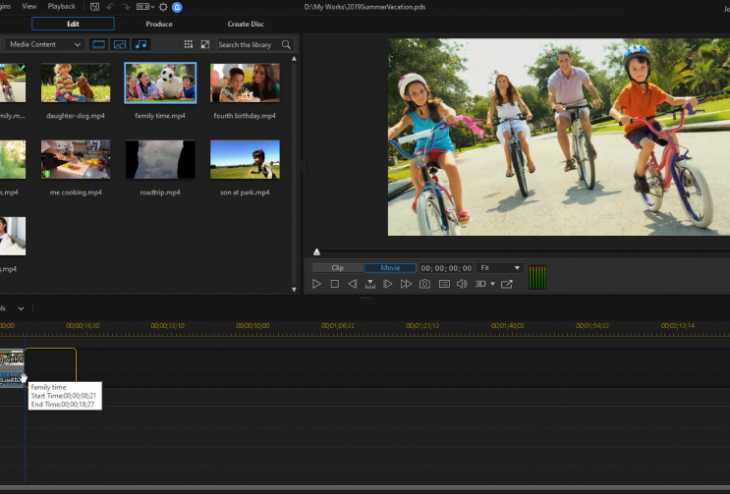Toggle the audio media filter
The image size is (730, 494).
pyautogui.click(x=141, y=44)
